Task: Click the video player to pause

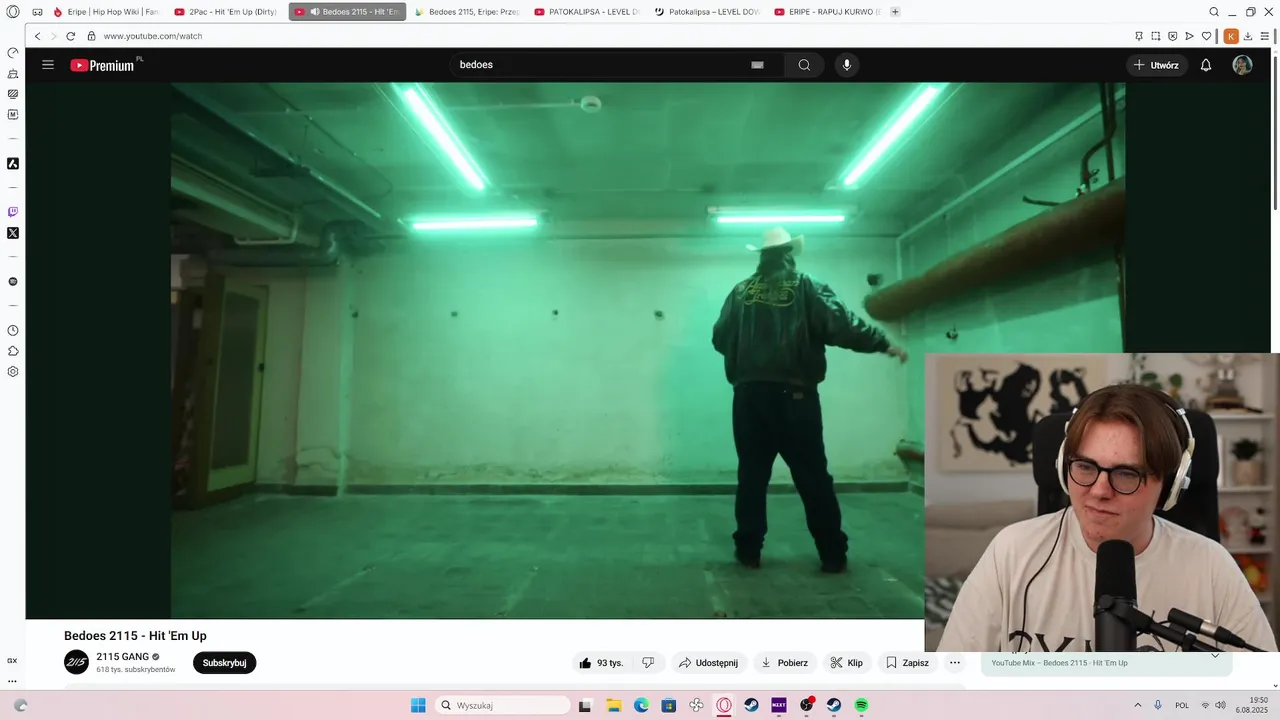Action: 548,350
